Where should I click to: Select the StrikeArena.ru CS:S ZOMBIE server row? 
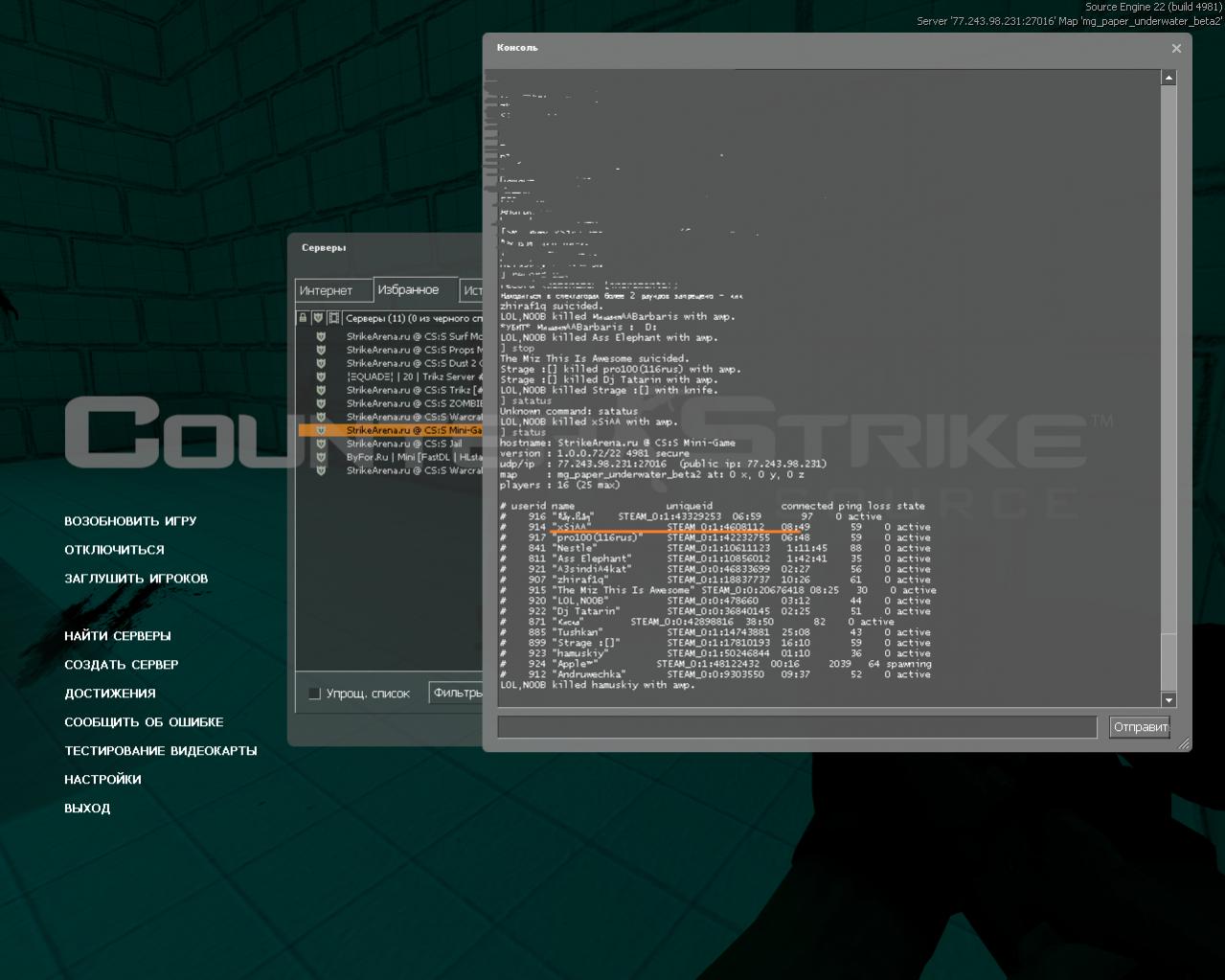[391, 403]
